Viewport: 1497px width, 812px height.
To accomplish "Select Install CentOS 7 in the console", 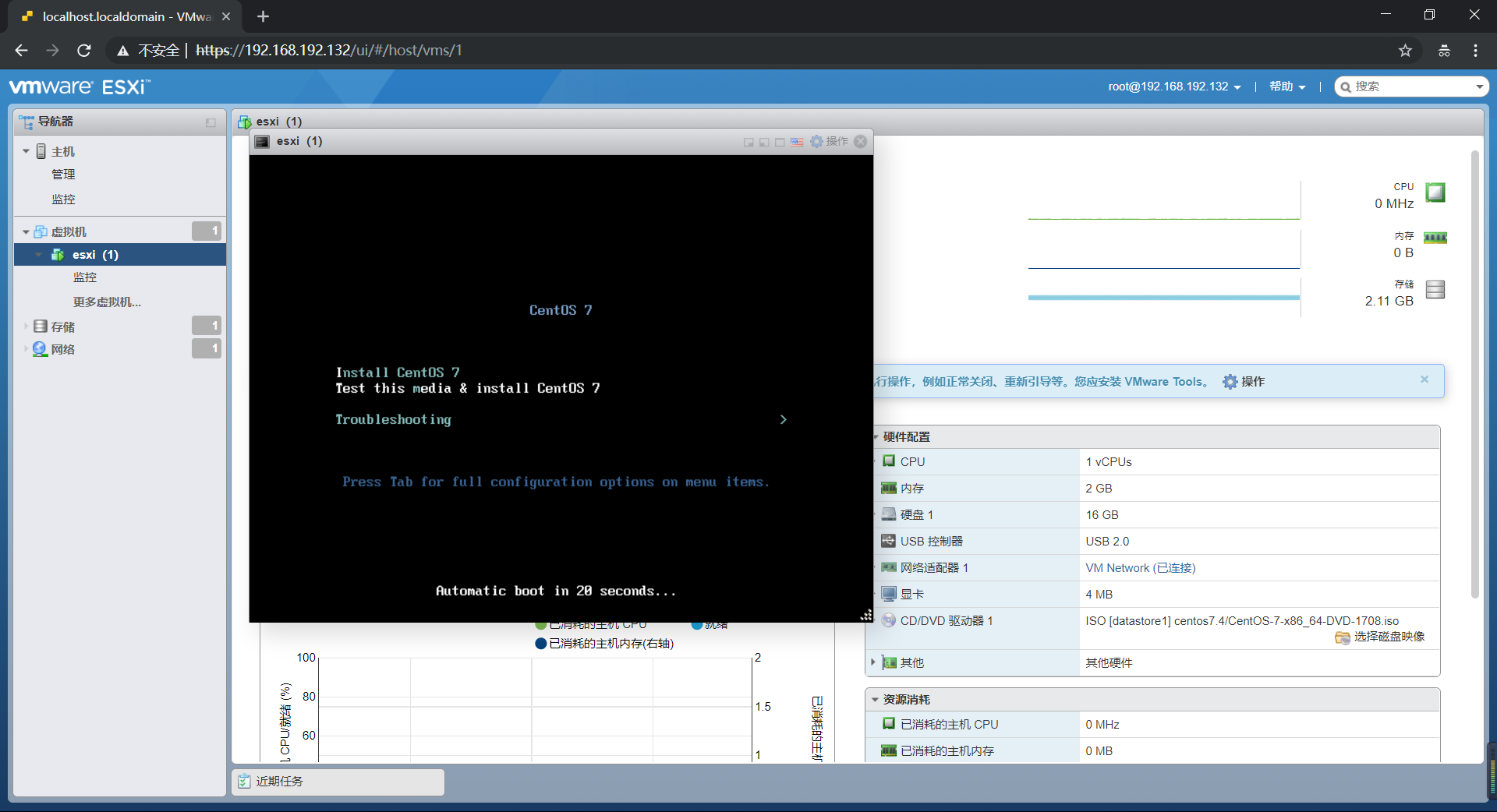I will pos(398,372).
